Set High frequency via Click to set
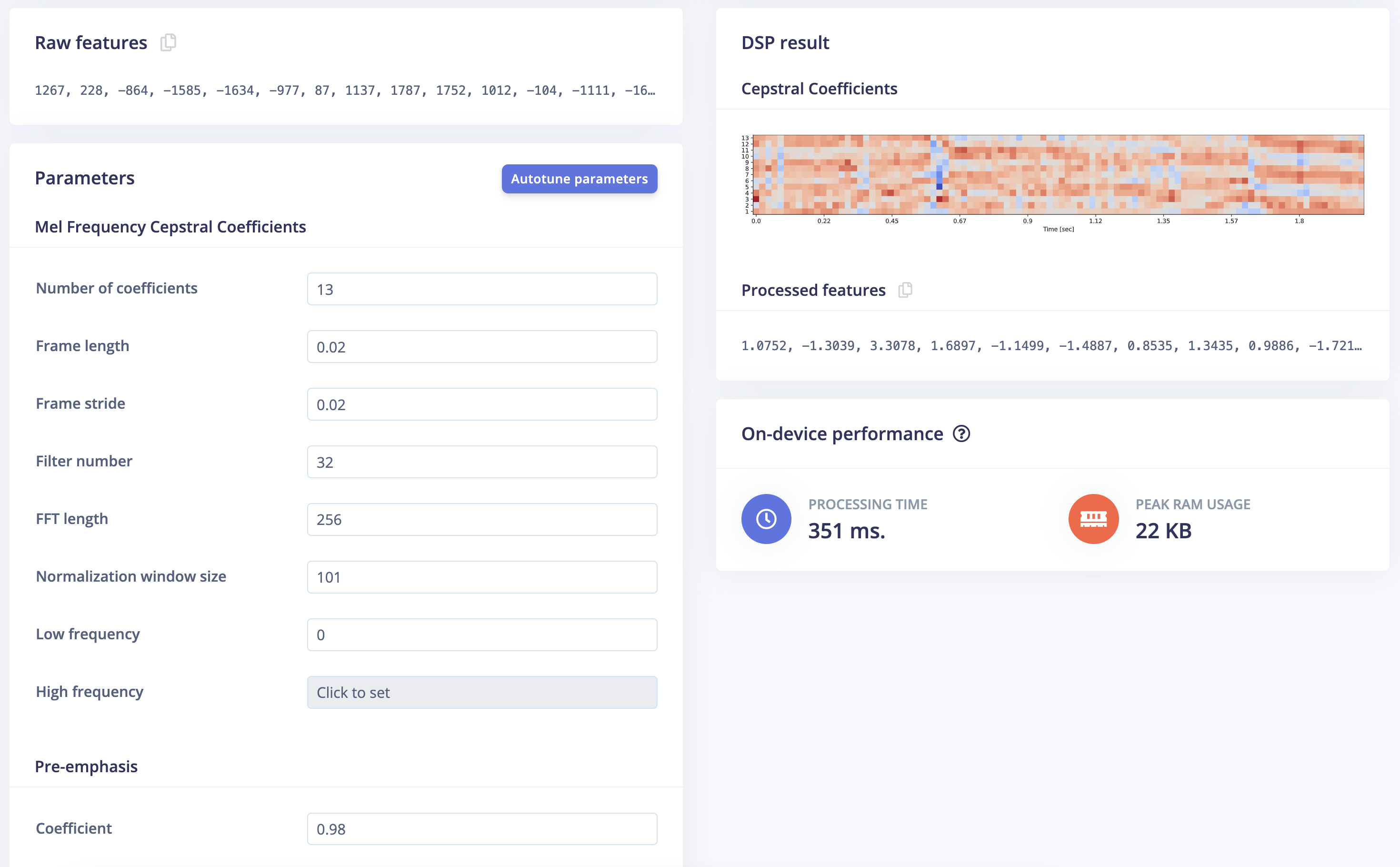Image resolution: width=1400 pixels, height=867 pixels. point(482,693)
